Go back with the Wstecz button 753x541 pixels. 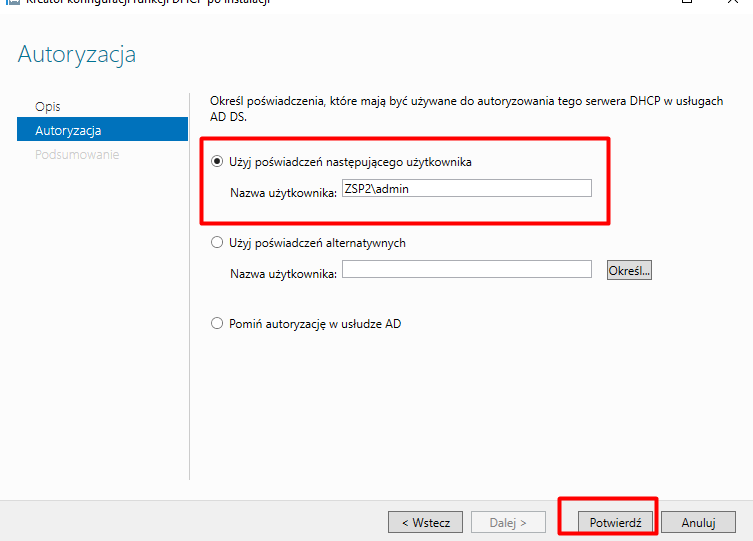click(x=425, y=522)
